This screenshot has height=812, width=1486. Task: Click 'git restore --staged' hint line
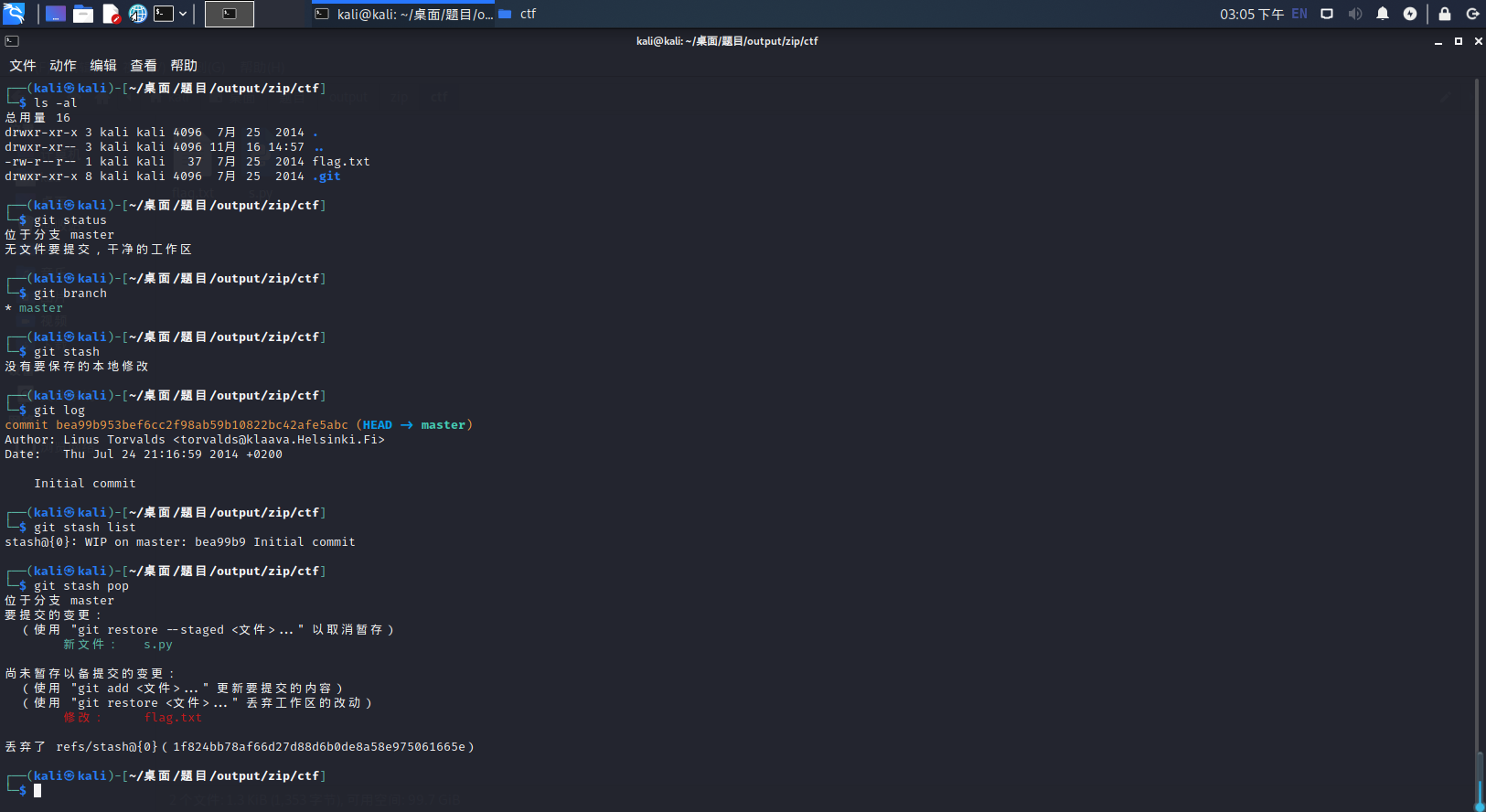coord(208,630)
